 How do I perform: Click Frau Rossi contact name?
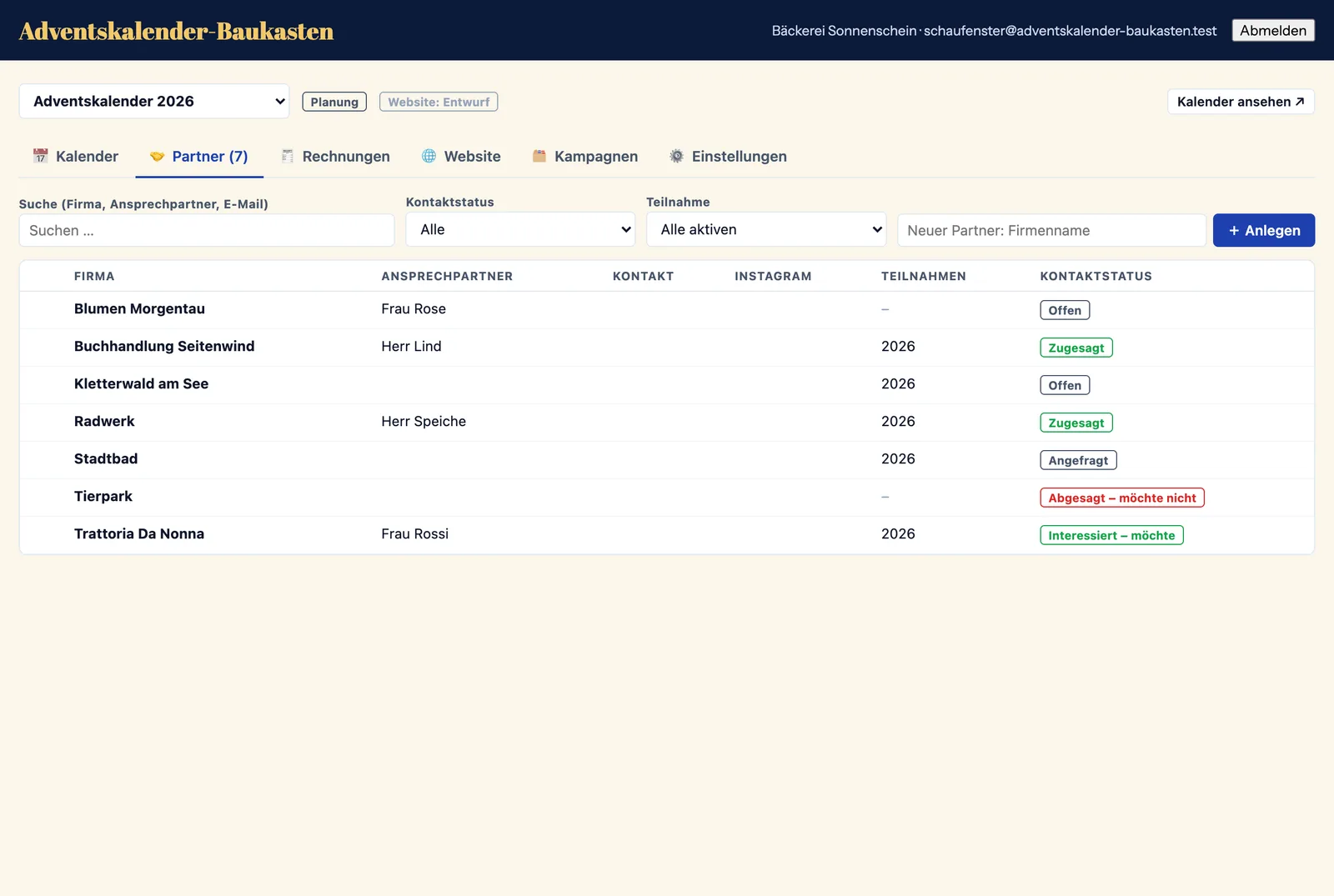coord(414,533)
